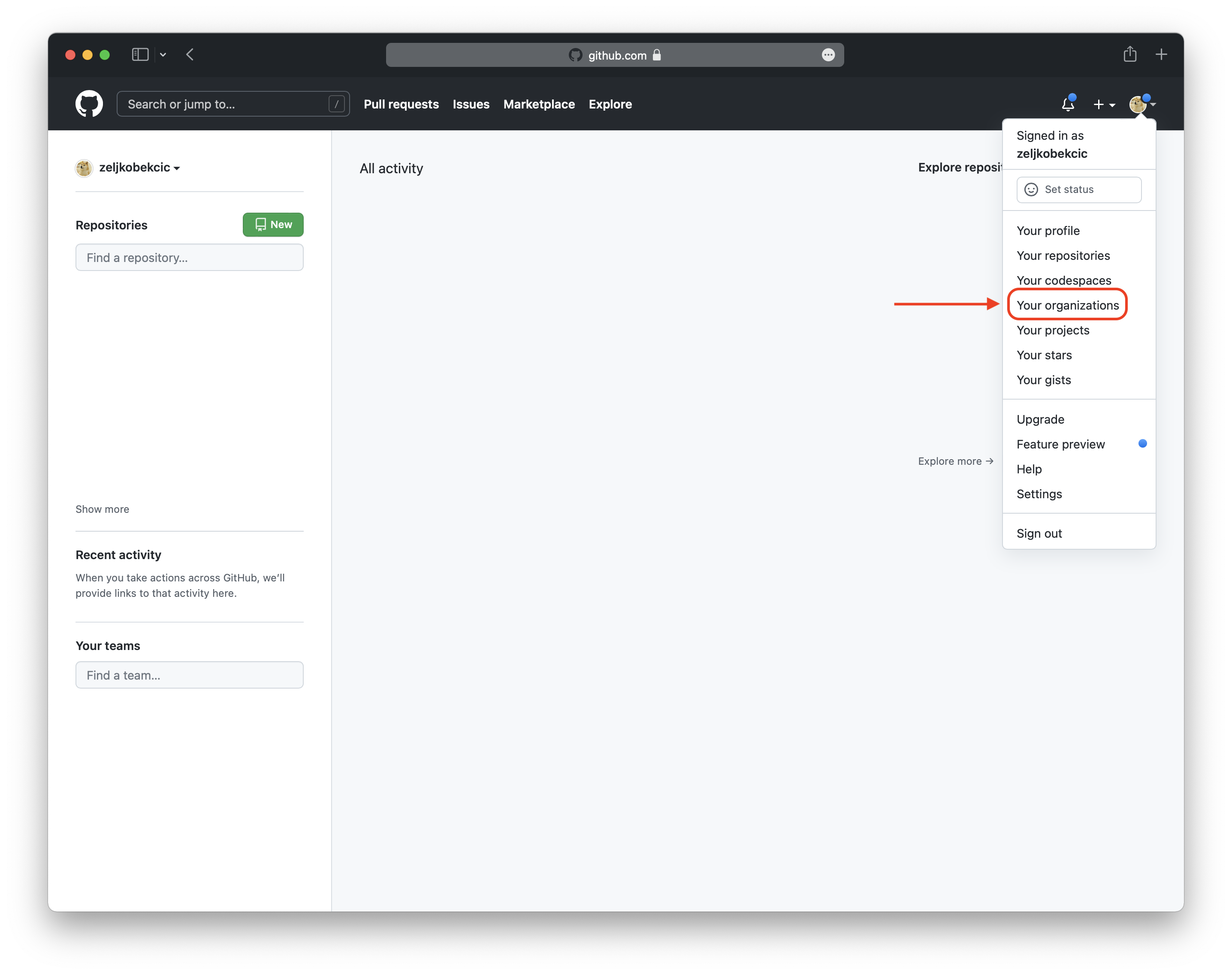Open Pull requests in the header
The width and height of the screenshot is (1232, 975).
point(401,105)
